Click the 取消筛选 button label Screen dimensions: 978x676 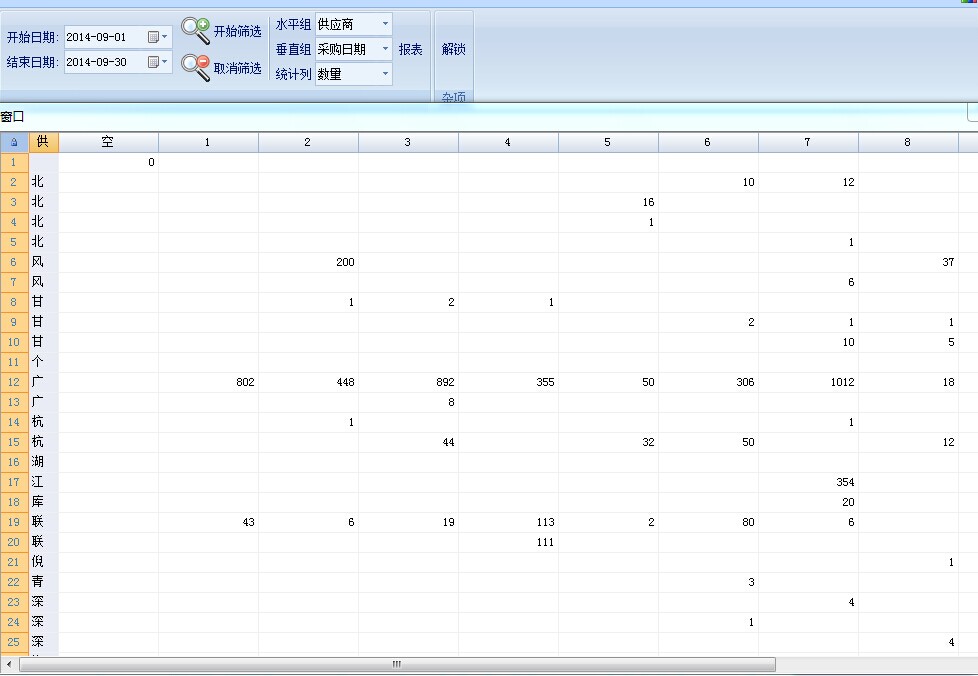pyautogui.click(x=238, y=68)
